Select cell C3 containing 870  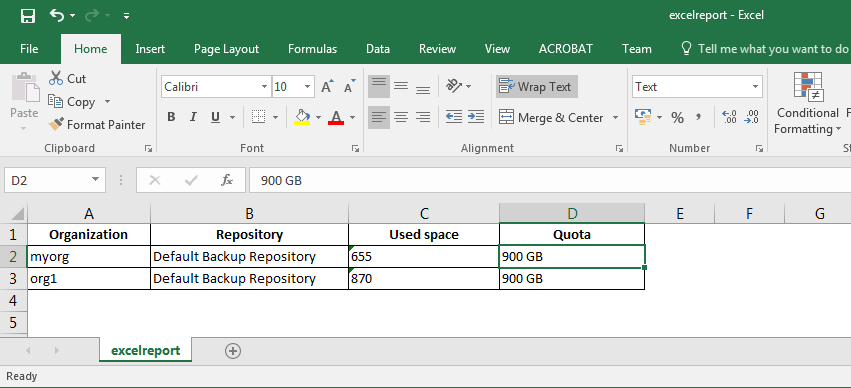pos(424,279)
